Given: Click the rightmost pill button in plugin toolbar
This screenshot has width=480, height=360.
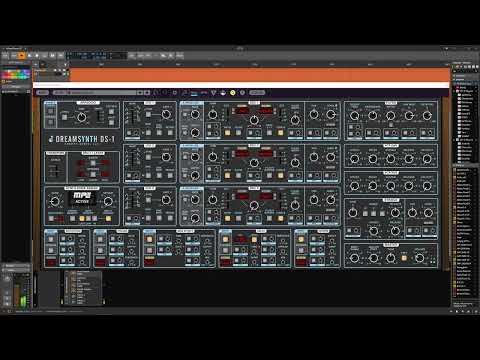Looking at the screenshot, I should tap(257, 93).
